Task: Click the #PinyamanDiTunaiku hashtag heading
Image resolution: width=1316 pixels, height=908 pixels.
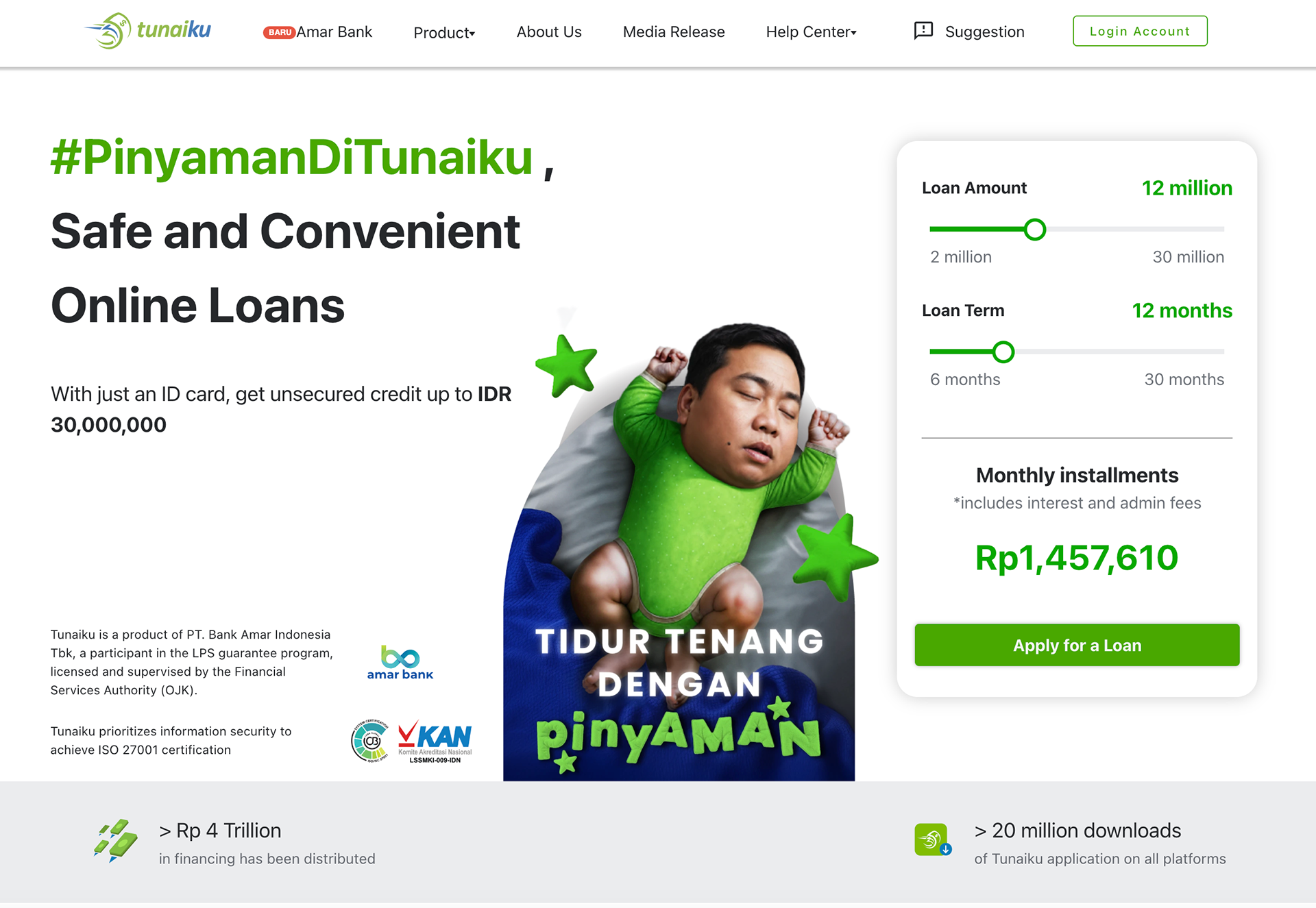Action: click(x=291, y=158)
